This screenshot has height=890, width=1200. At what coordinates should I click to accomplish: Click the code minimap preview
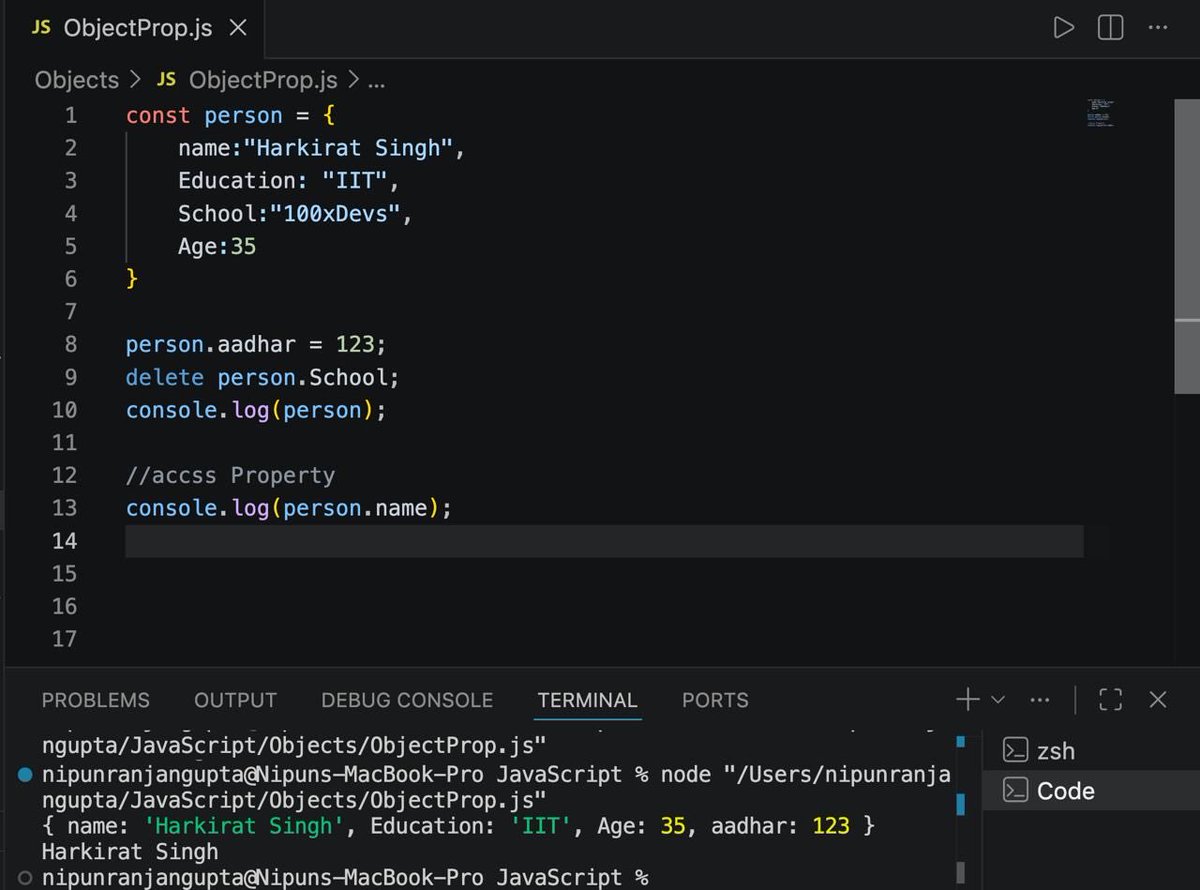tap(1100, 112)
